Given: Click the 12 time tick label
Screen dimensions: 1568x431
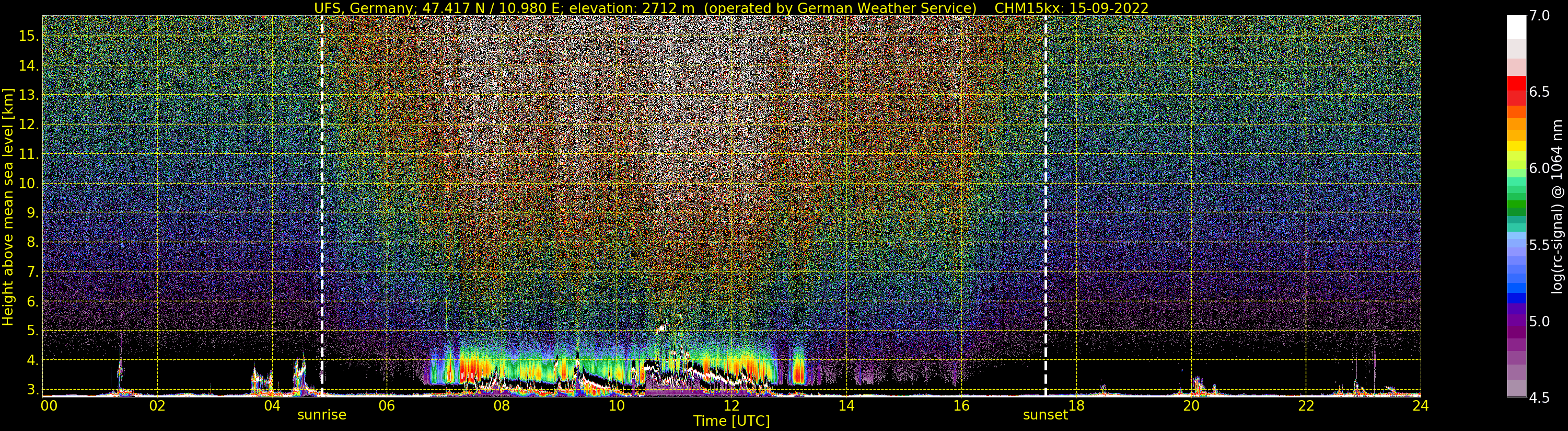Looking at the screenshot, I should tap(731, 405).
